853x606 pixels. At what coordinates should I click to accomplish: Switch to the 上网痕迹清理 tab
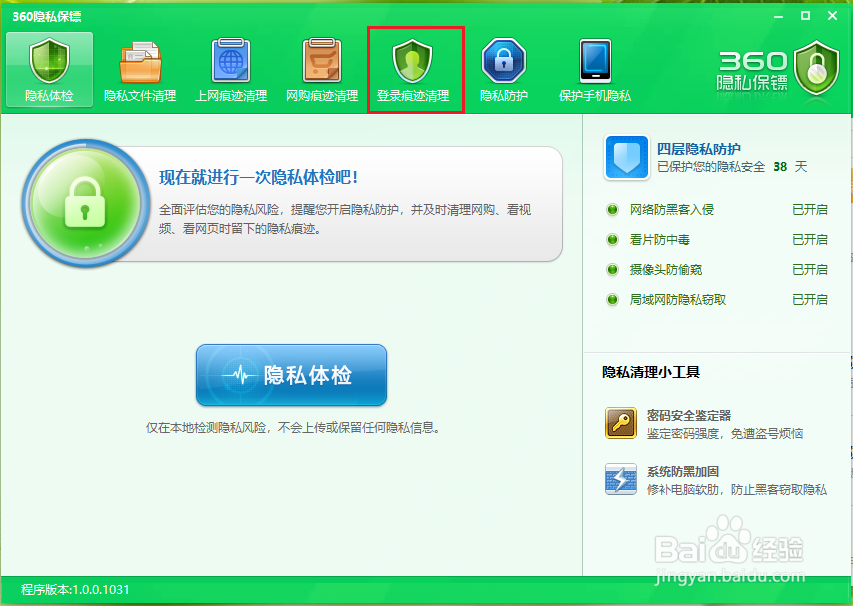click(x=231, y=70)
